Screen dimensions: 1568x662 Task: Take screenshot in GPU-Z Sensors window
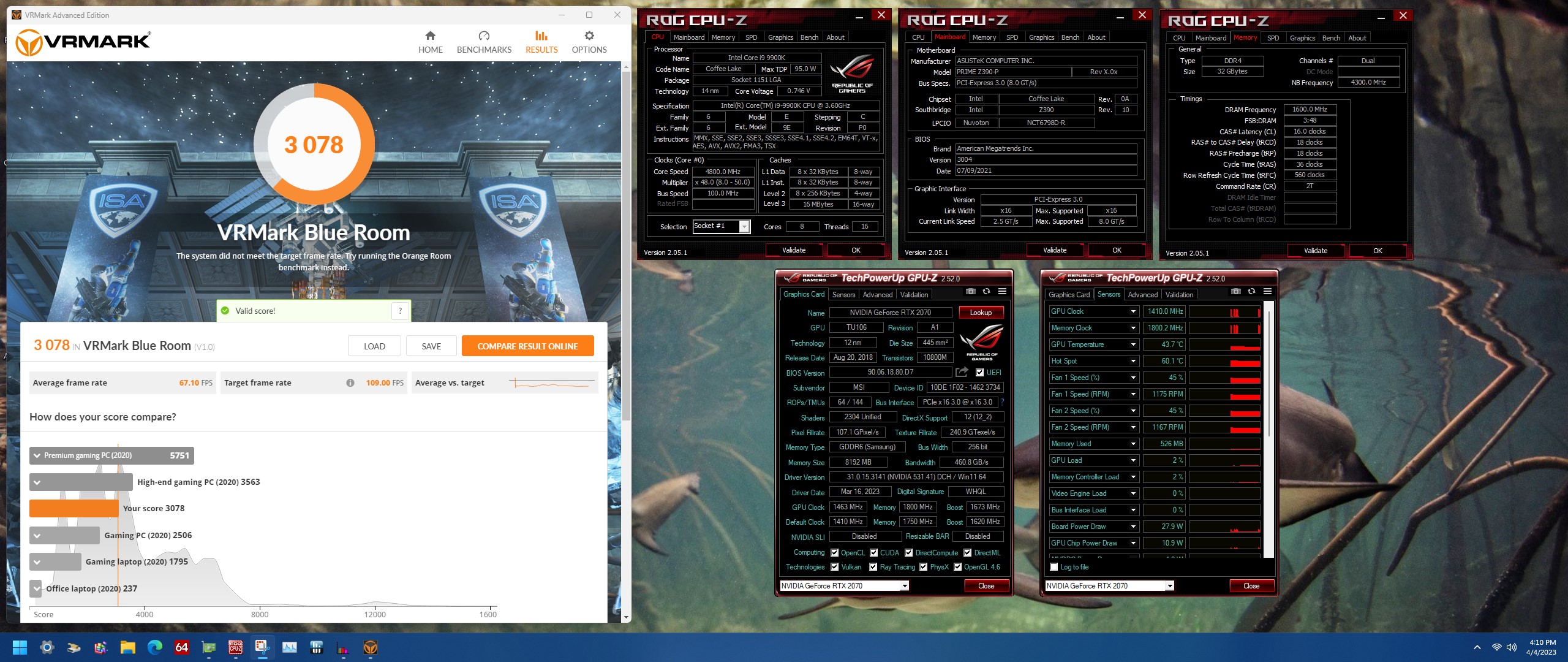[1236, 292]
